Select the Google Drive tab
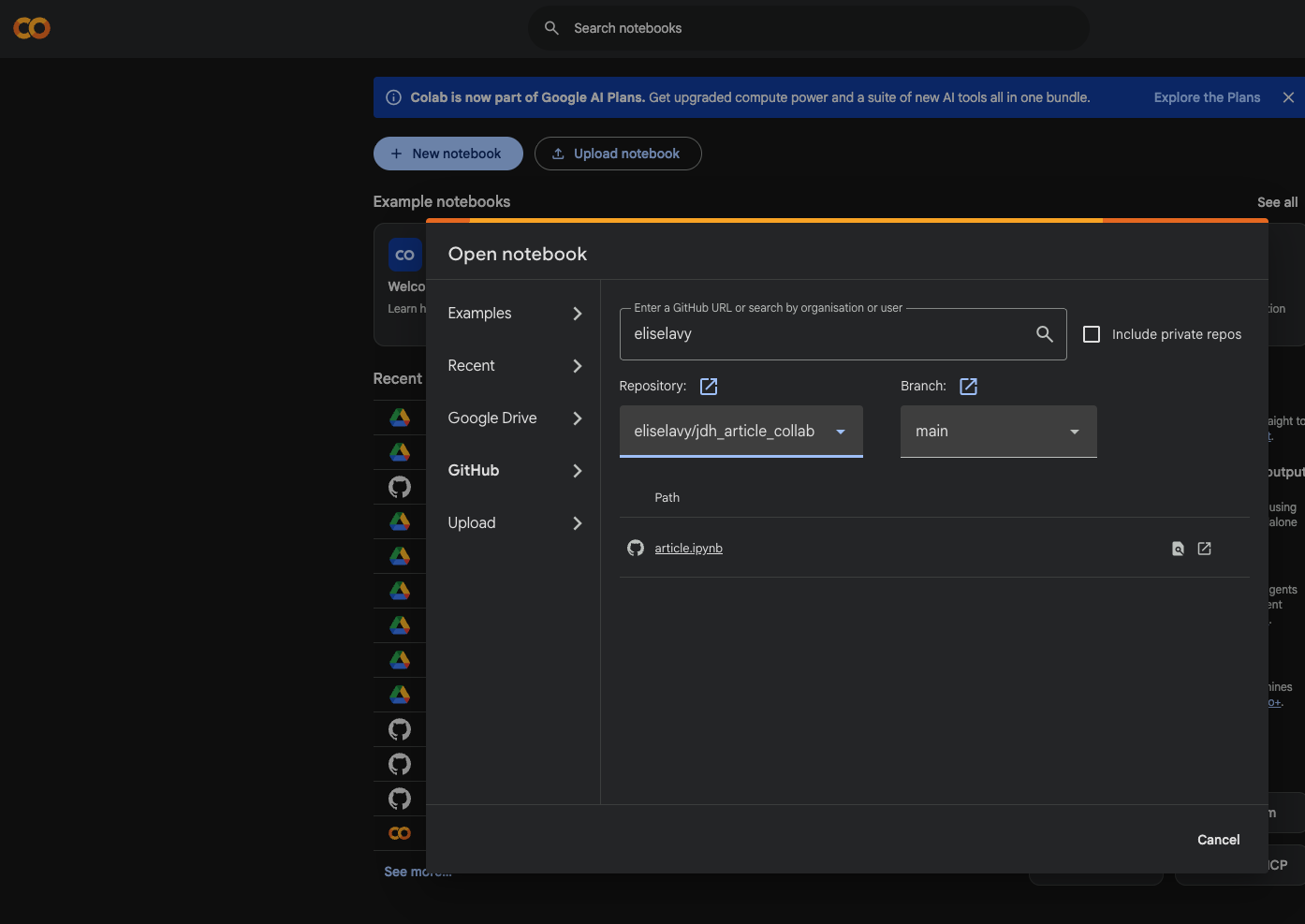The image size is (1305, 924). (513, 418)
